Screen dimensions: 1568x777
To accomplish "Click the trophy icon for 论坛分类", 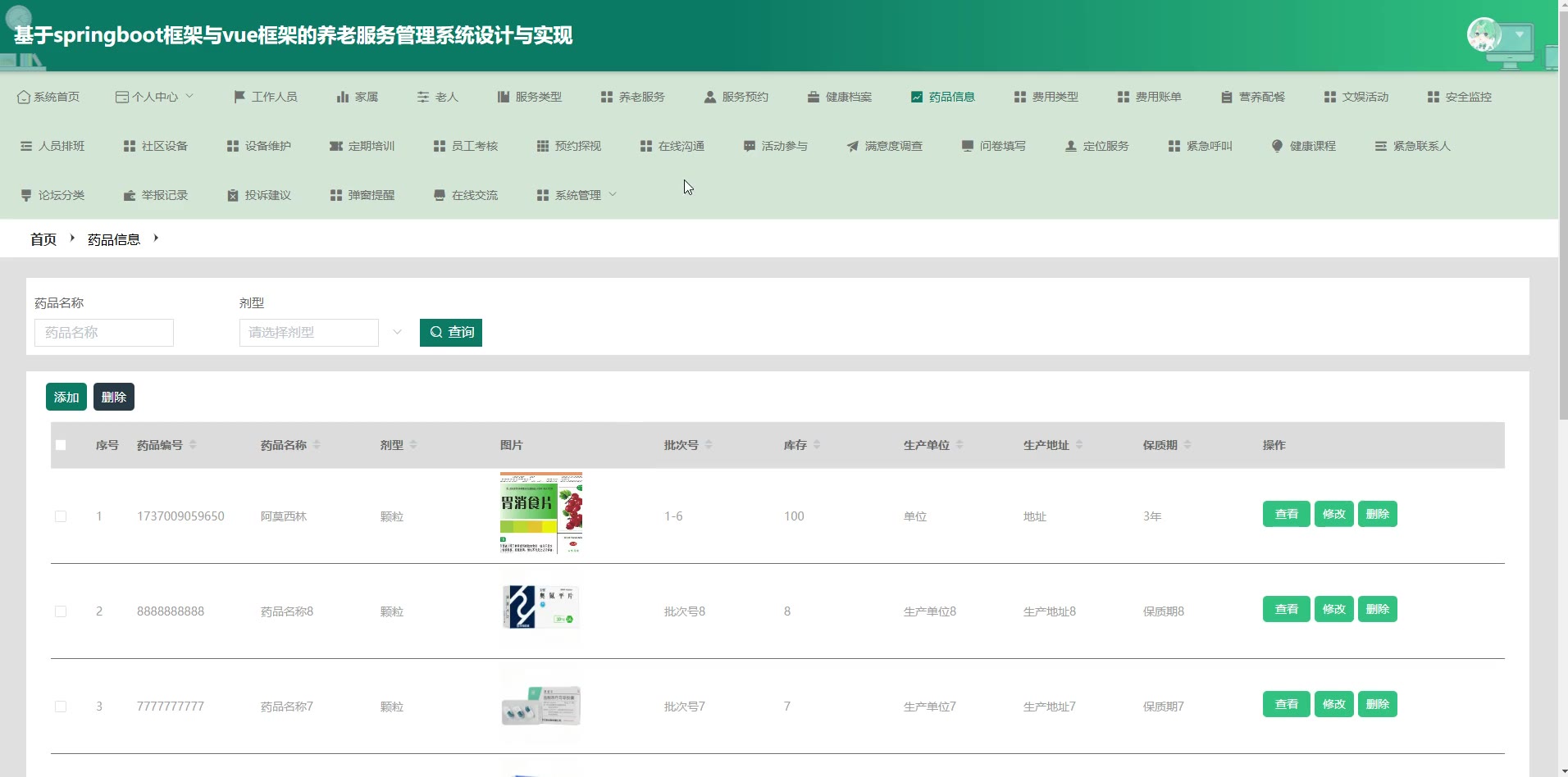I will point(26,195).
